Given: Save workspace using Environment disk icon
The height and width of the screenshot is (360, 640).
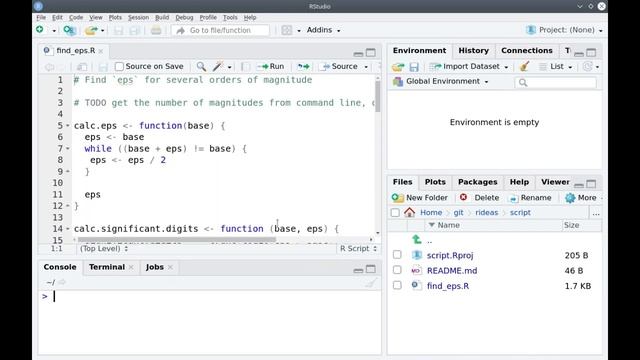Looking at the screenshot, I should pos(414,67).
